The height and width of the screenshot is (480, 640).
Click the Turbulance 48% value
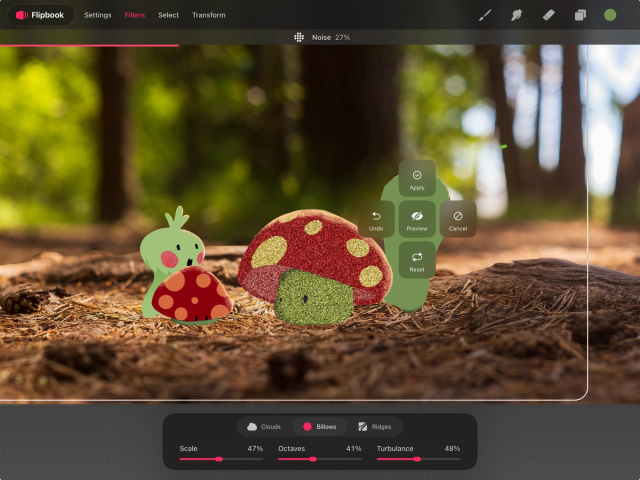[452, 448]
